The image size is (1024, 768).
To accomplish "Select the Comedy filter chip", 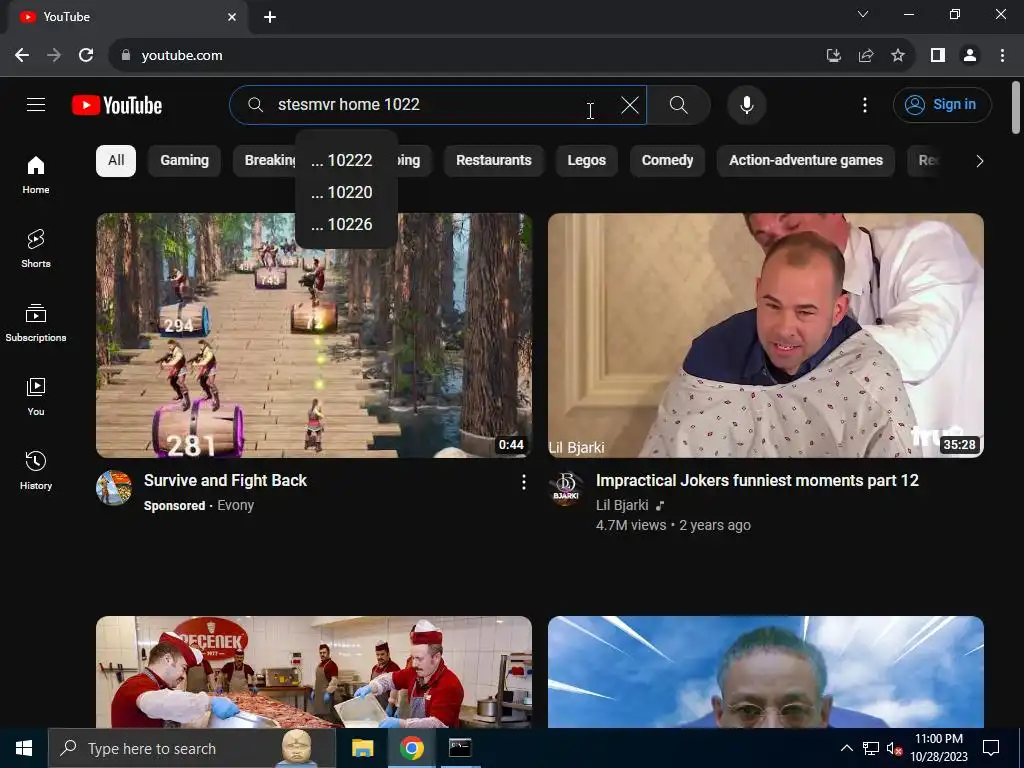I will click(x=667, y=161).
